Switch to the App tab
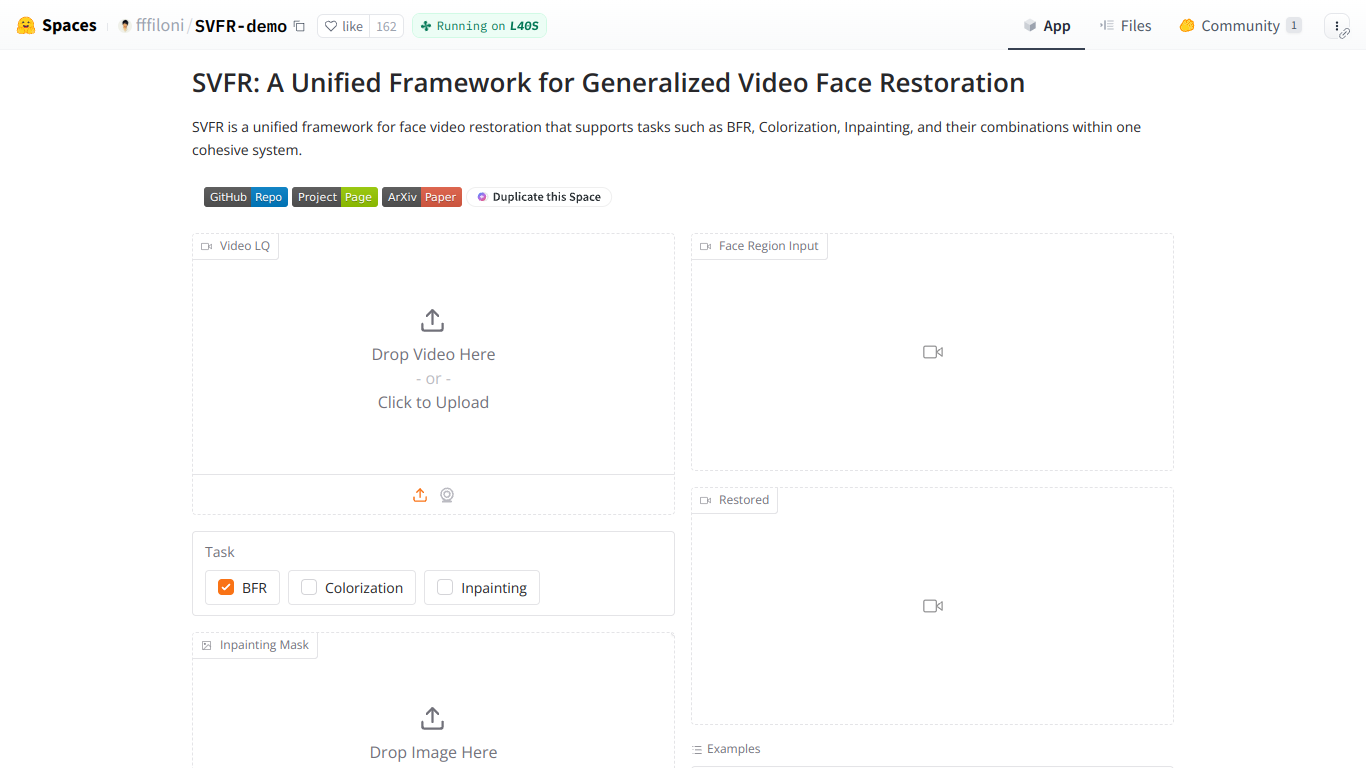1366x768 pixels. (1046, 26)
